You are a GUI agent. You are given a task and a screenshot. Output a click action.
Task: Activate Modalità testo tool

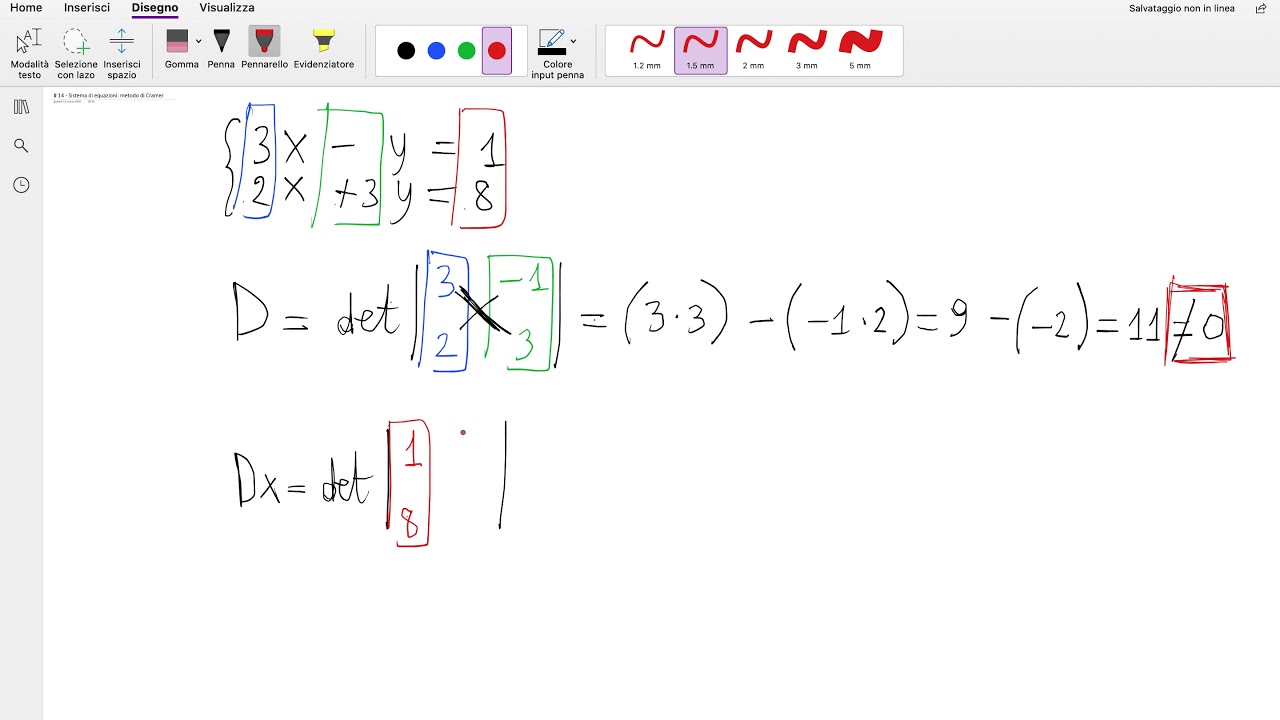click(x=30, y=53)
